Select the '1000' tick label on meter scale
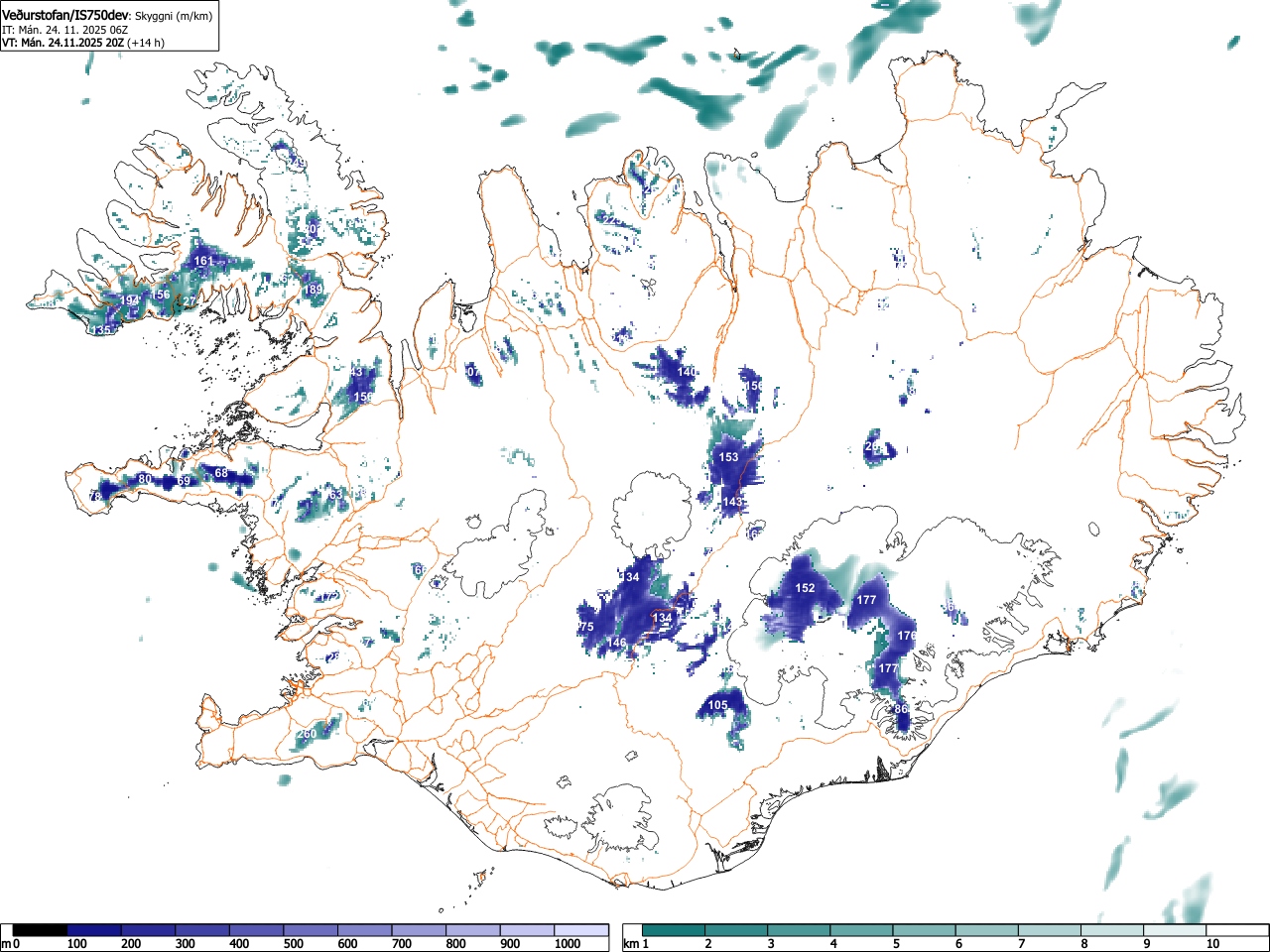 (x=568, y=944)
